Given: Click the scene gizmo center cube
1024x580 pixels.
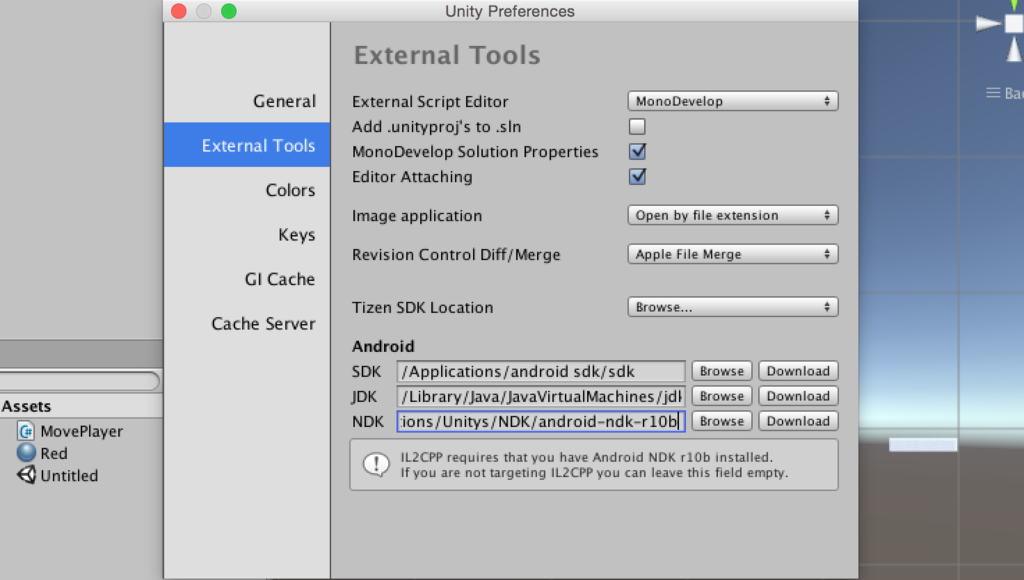Looking at the screenshot, I should [x=1014, y=24].
